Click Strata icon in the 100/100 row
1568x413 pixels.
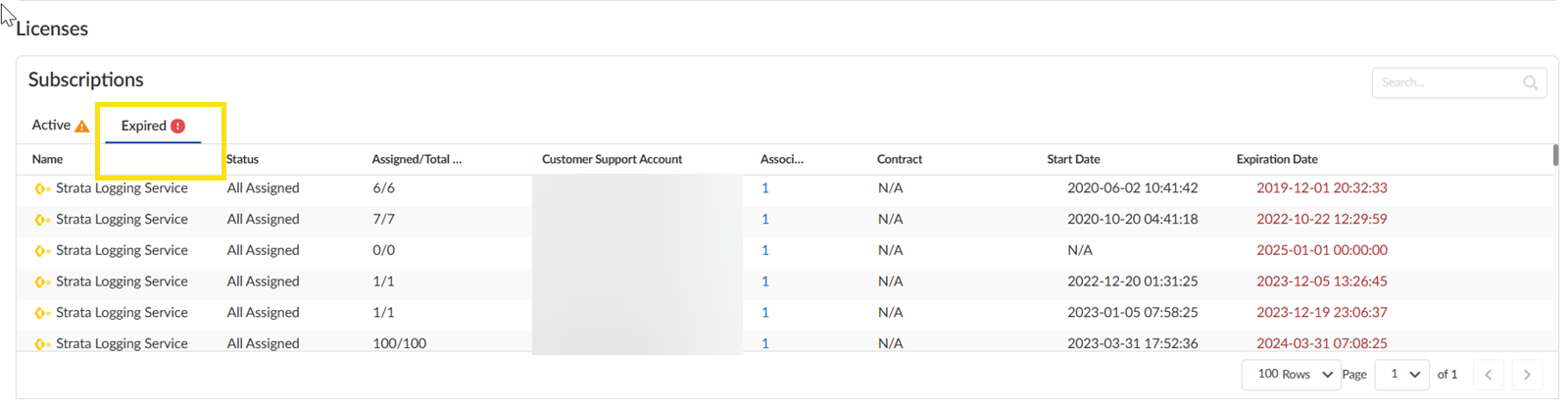coord(42,344)
